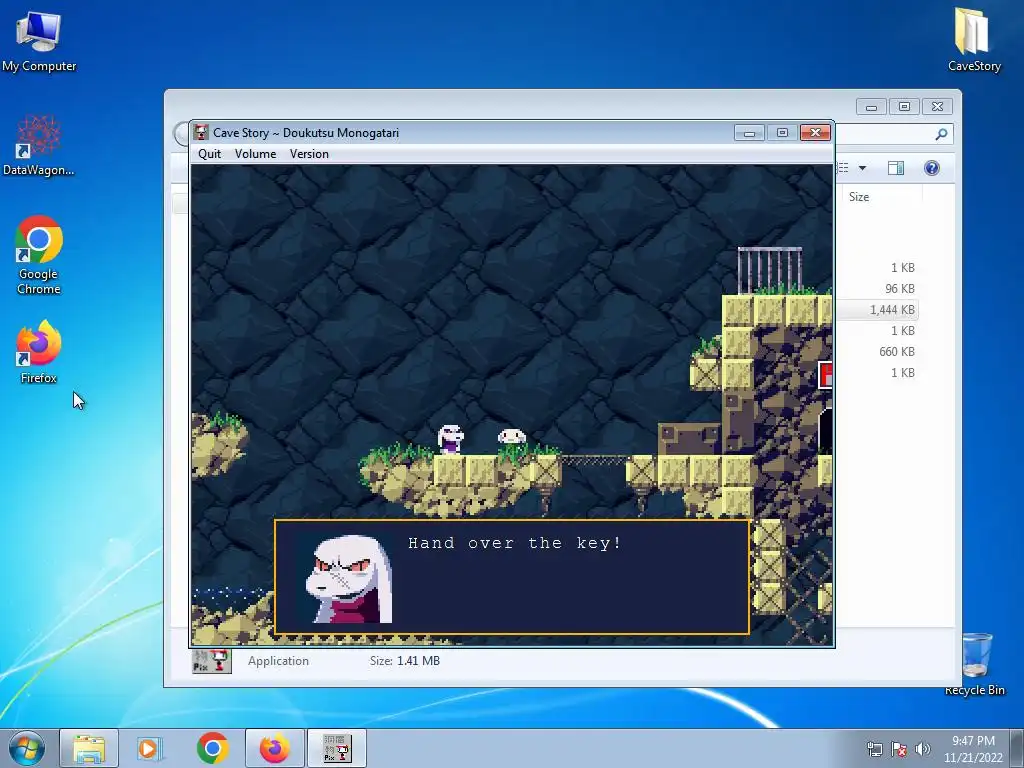The image size is (1024, 768).
Task: Maximize the Explorer window behind
Action: 904,106
